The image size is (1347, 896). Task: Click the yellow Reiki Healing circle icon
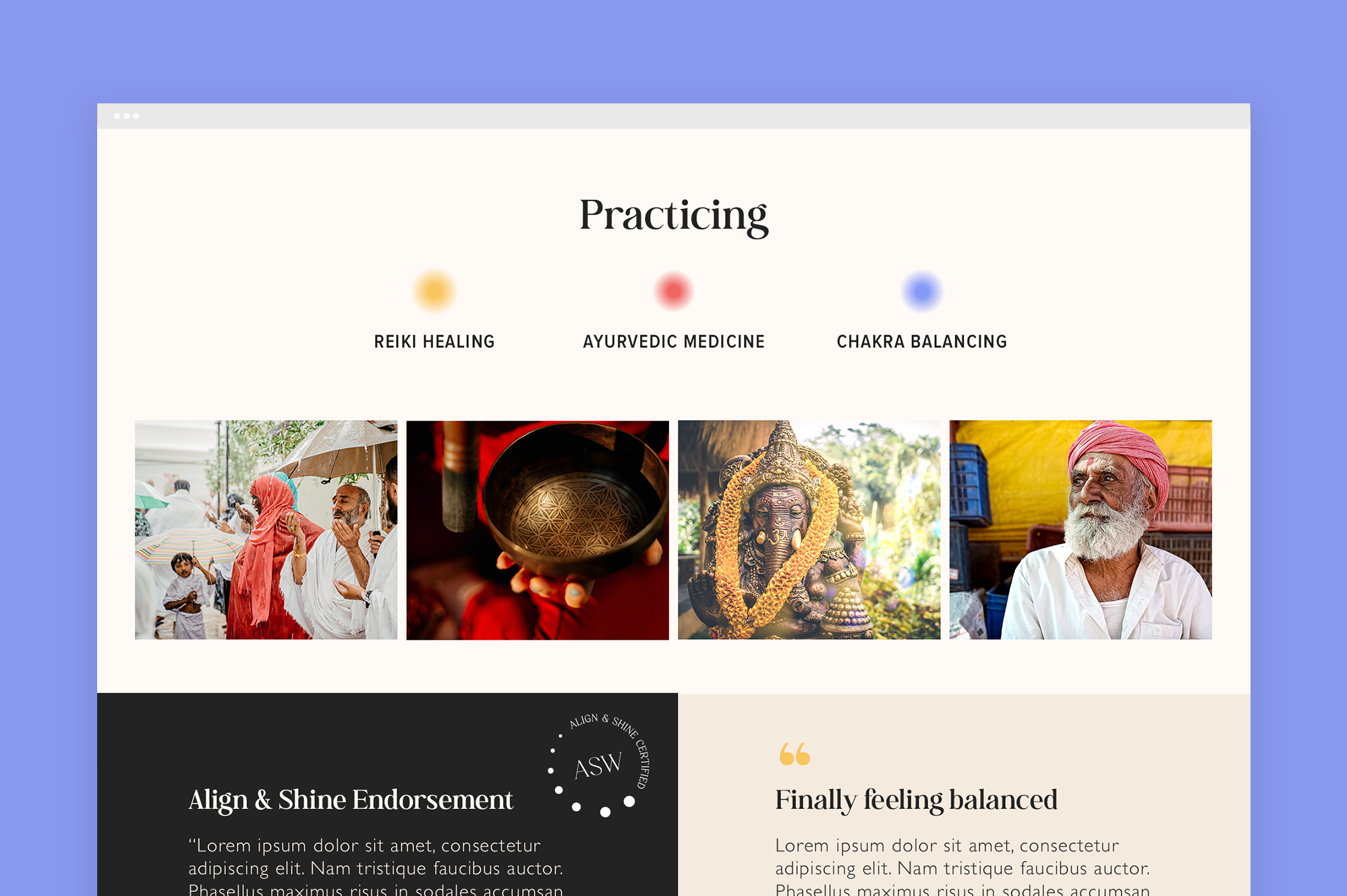click(434, 291)
